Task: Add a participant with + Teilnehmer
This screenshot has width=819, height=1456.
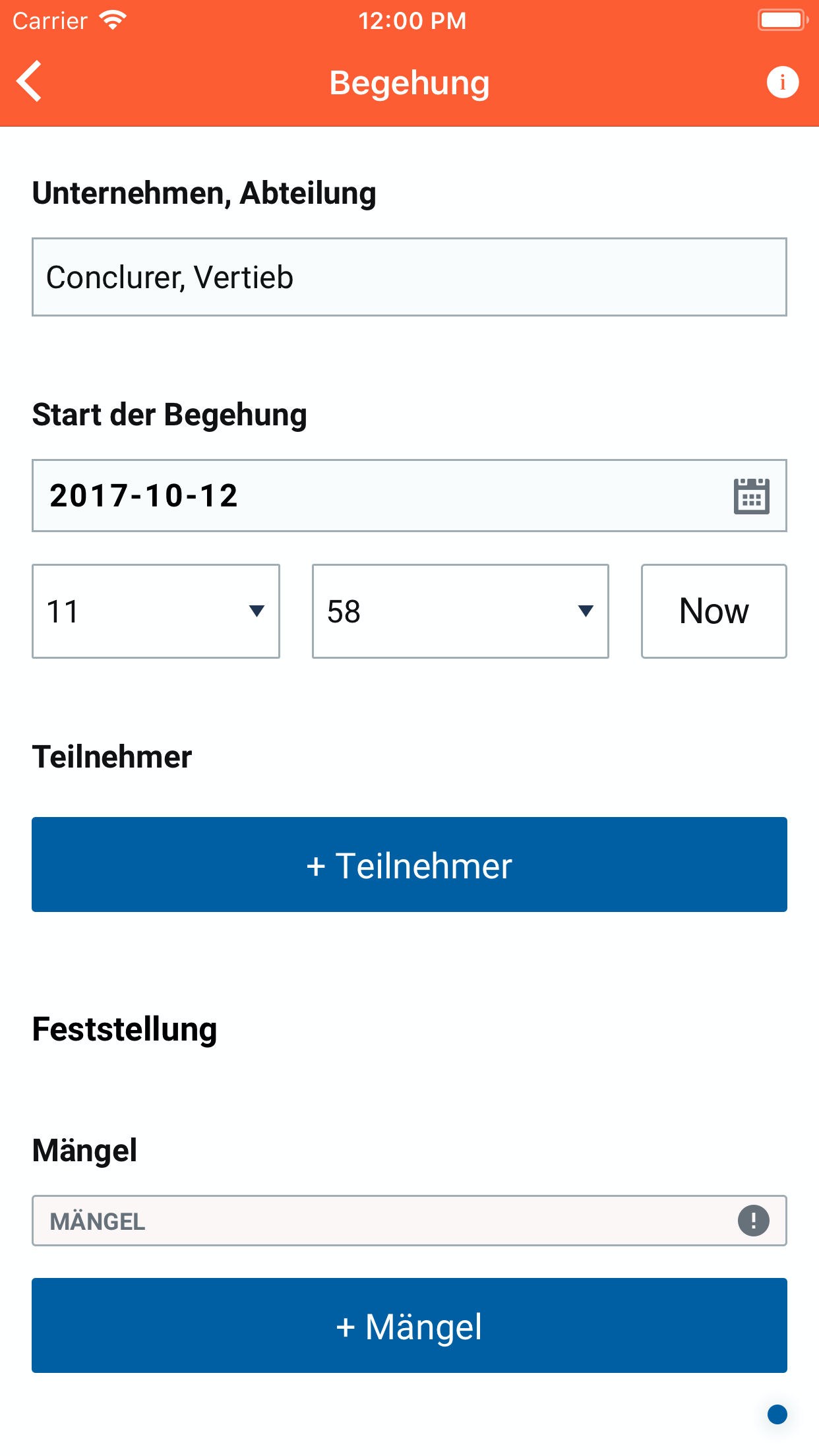Action: click(x=409, y=864)
